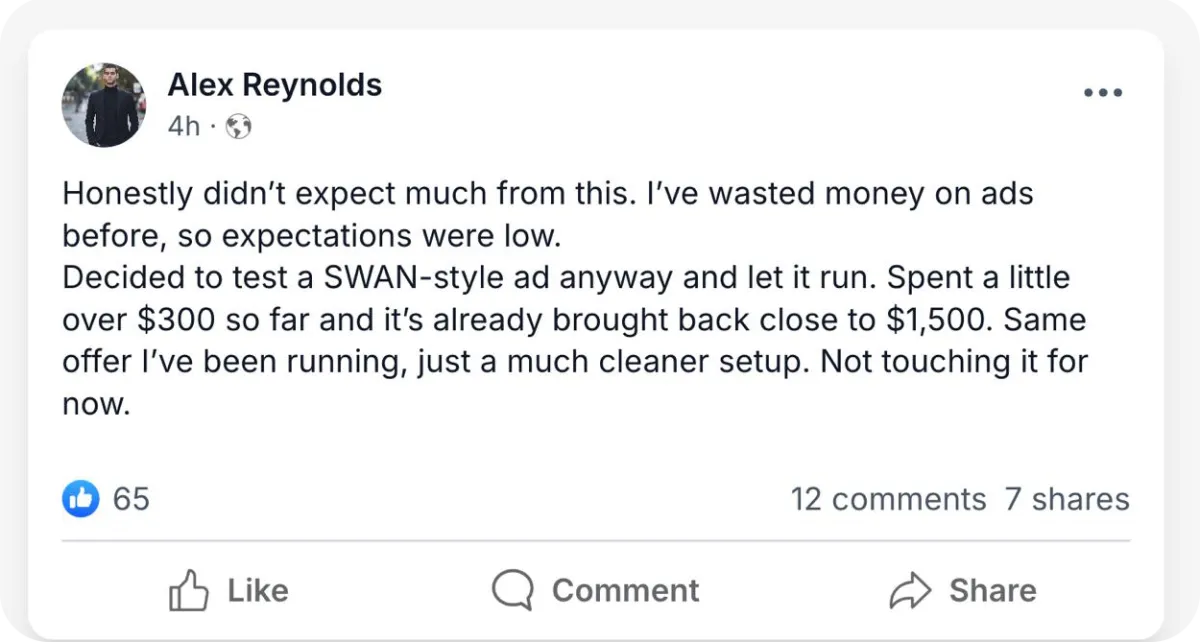The image size is (1200, 642).
Task: Click the outlined thumbs-up Like icon
Action: [x=188, y=591]
